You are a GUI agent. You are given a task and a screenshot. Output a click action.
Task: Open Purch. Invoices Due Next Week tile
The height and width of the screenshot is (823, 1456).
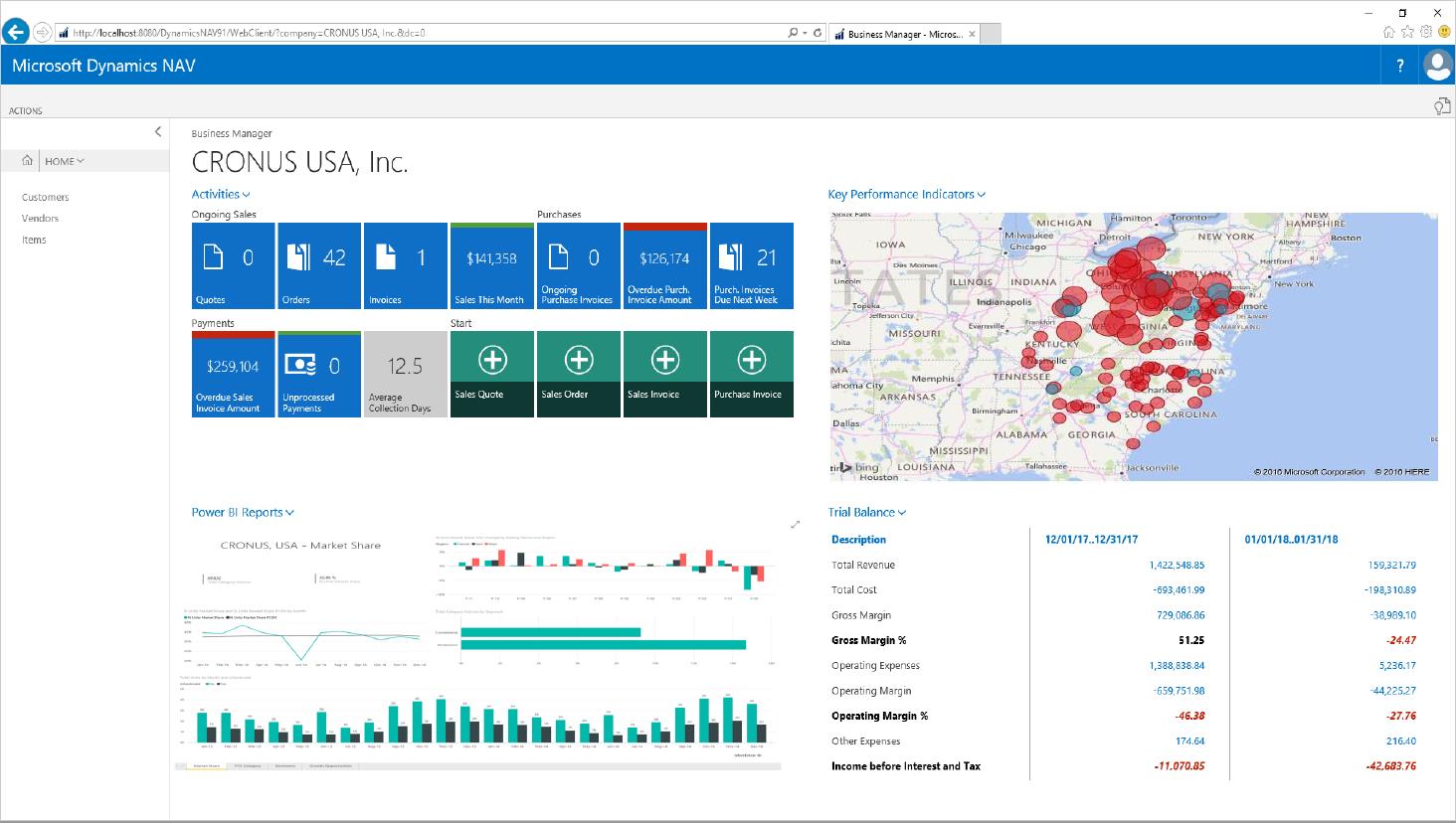click(752, 265)
